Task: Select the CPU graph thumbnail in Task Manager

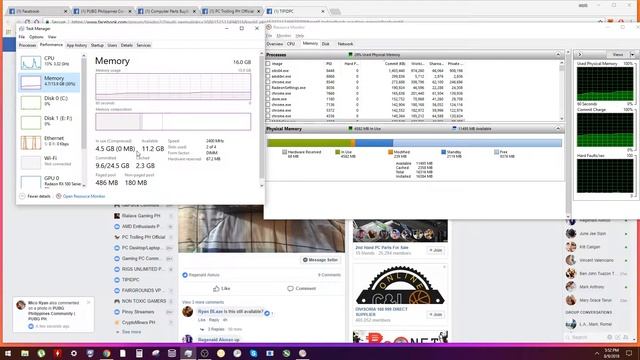Action: point(31,62)
